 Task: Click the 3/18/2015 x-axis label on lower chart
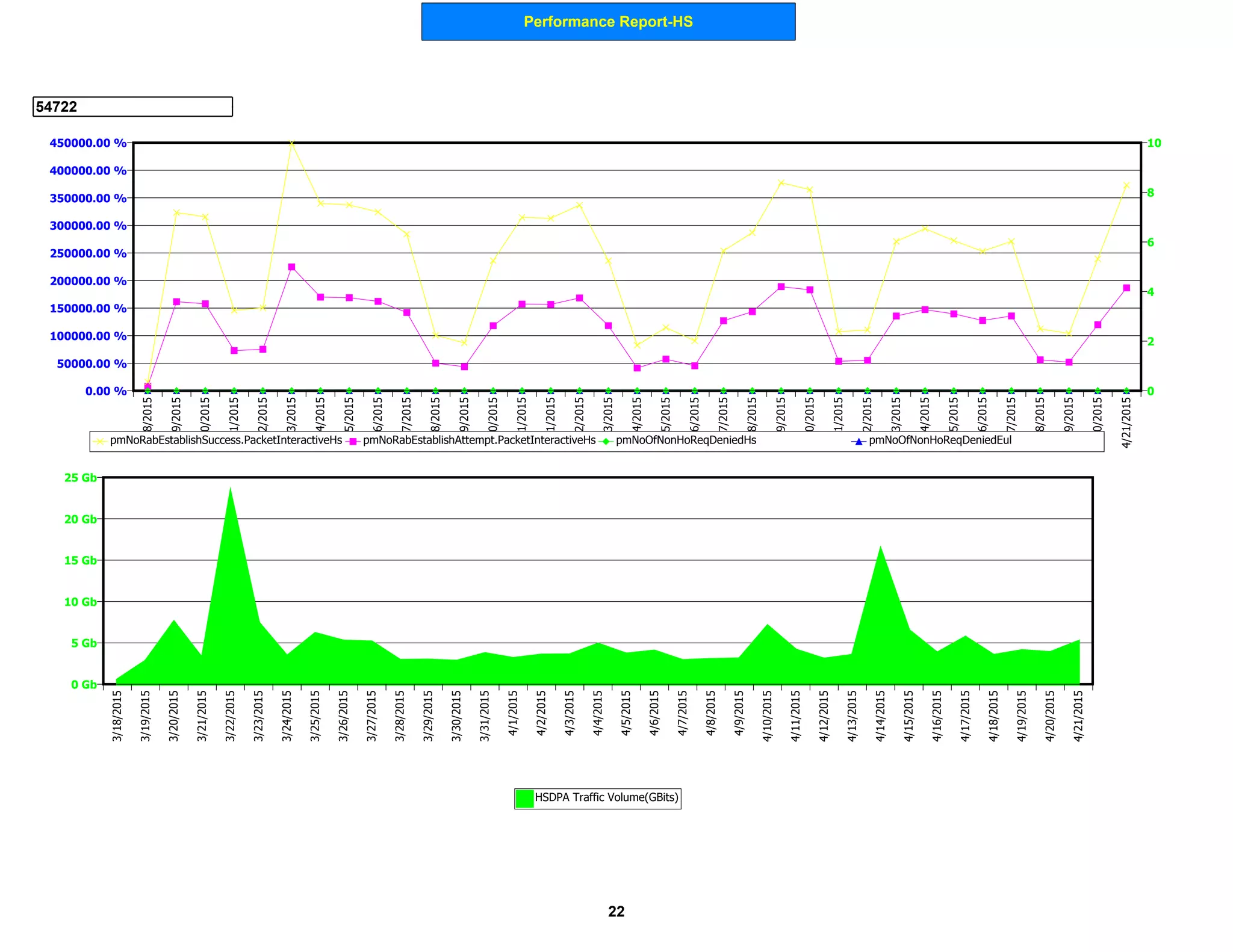click(x=117, y=716)
